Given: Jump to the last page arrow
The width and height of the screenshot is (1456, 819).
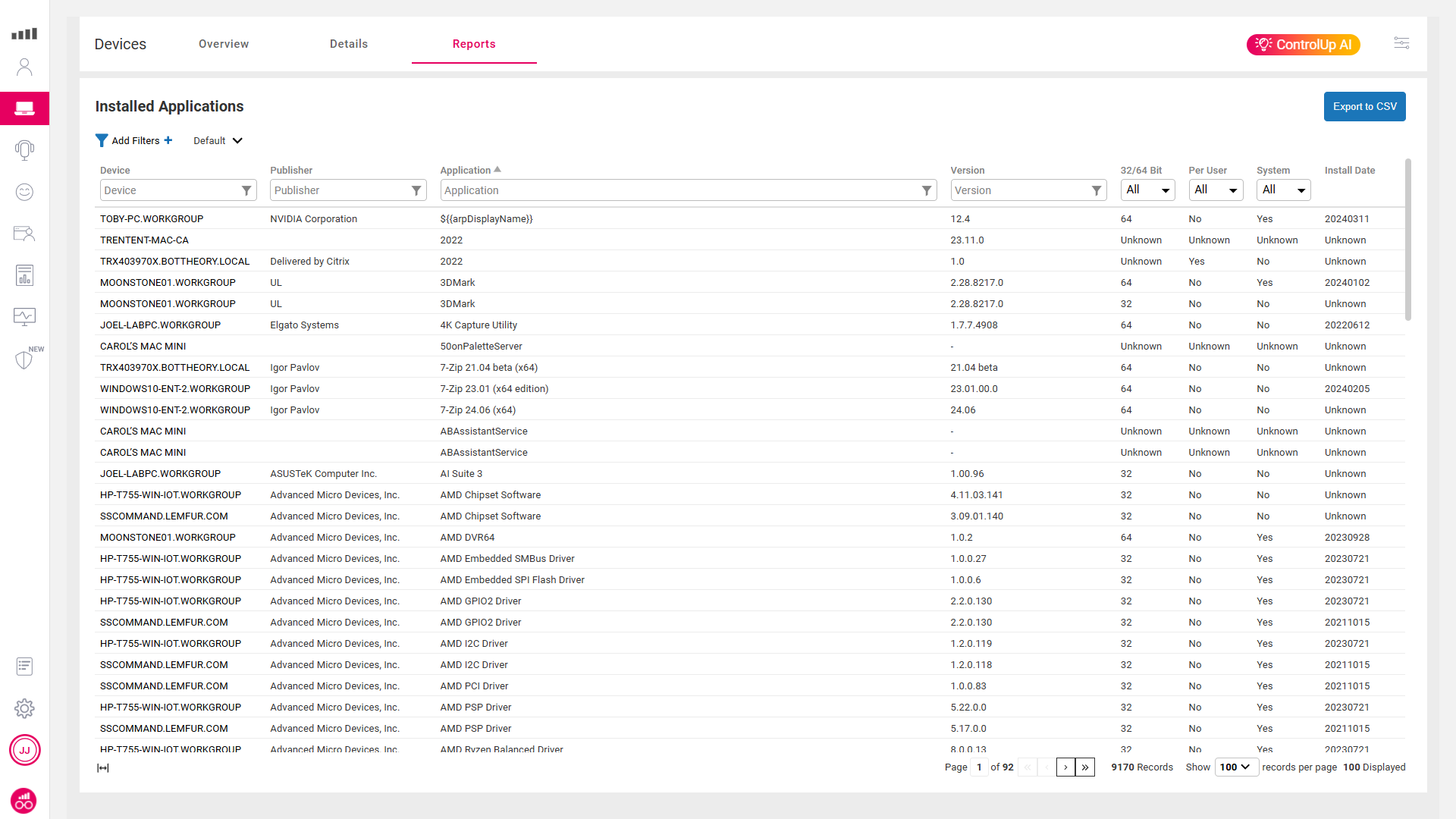Looking at the screenshot, I should (x=1085, y=767).
